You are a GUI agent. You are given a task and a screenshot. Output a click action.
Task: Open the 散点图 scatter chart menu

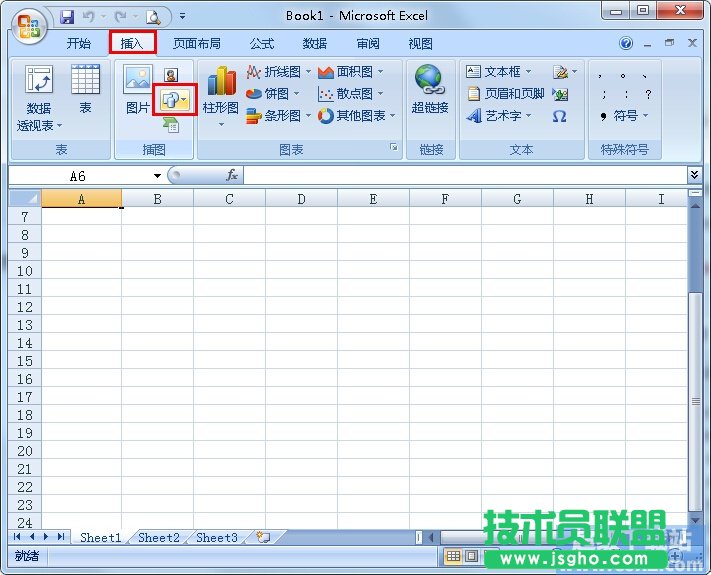pyautogui.click(x=351, y=94)
